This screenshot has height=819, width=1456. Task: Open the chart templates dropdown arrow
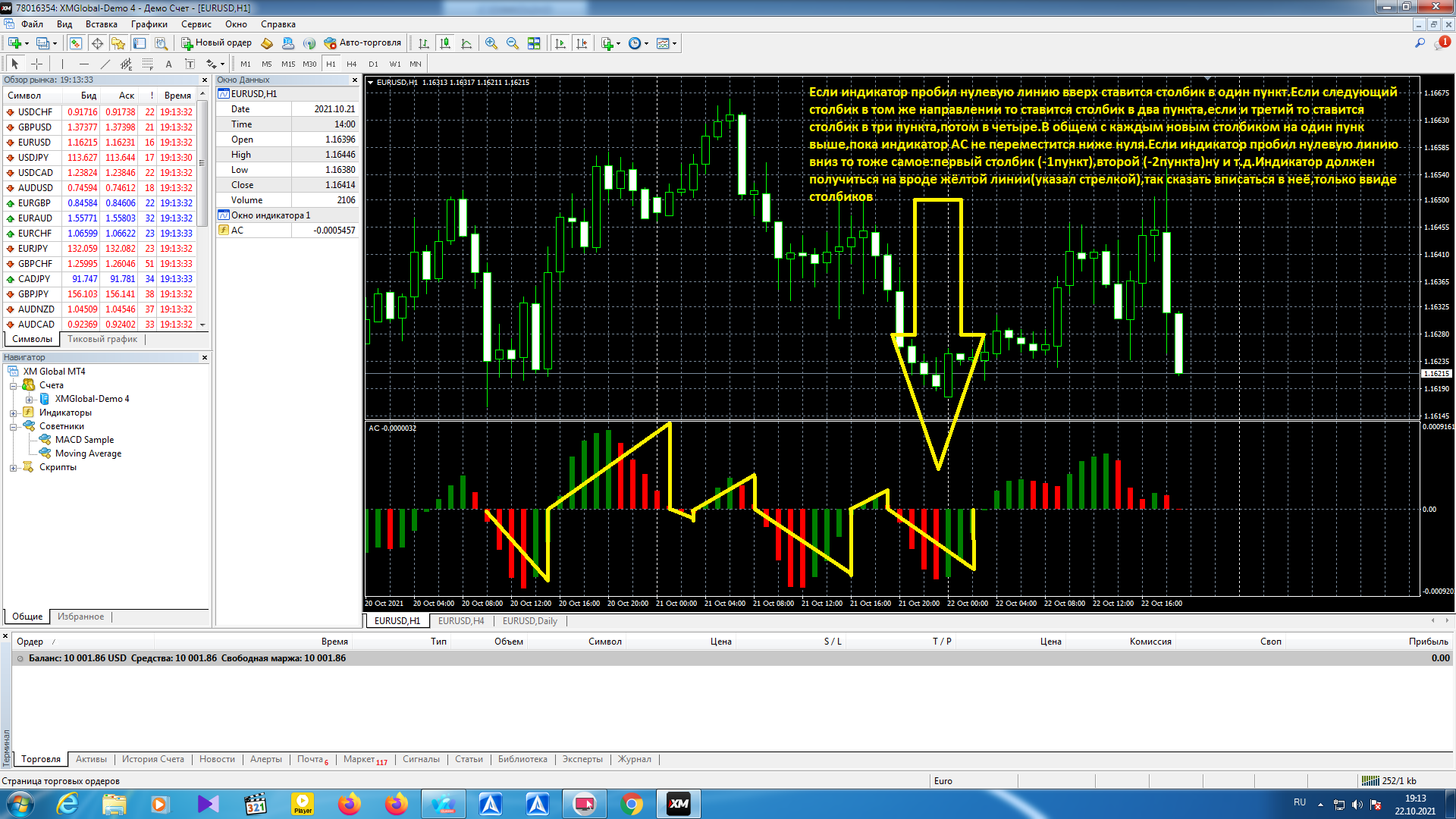coord(674,43)
